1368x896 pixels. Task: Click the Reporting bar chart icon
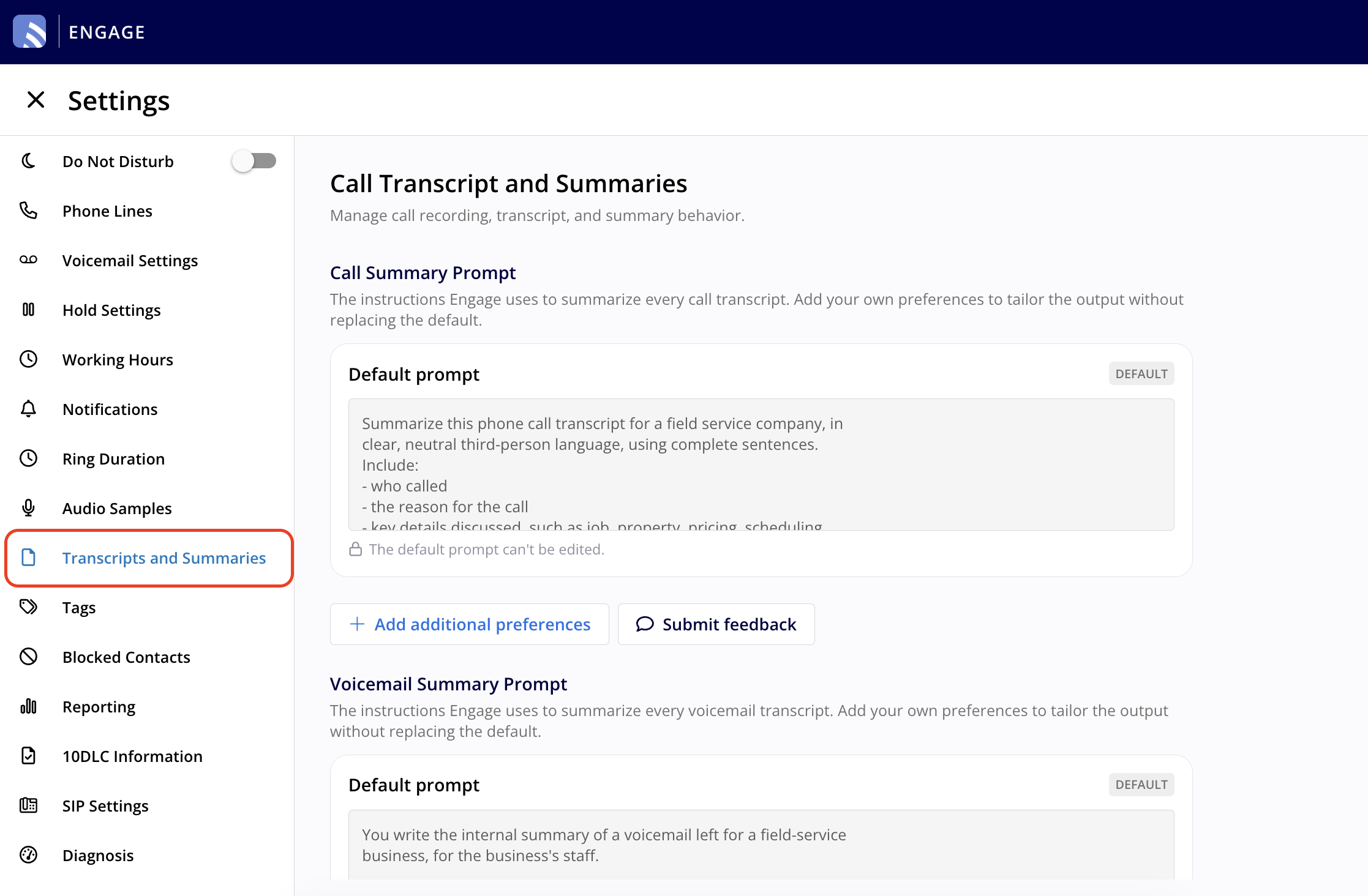(x=28, y=706)
